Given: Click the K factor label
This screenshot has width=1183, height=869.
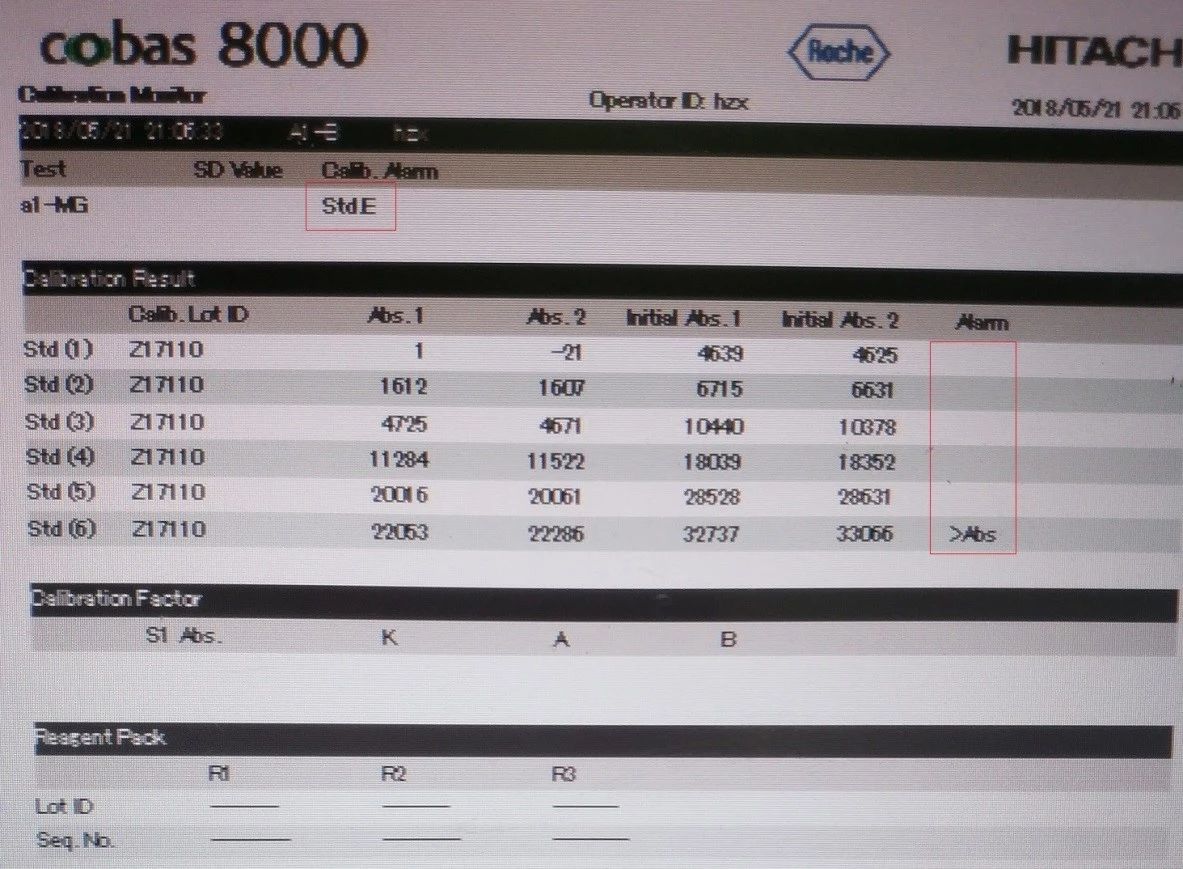Looking at the screenshot, I should [x=389, y=637].
